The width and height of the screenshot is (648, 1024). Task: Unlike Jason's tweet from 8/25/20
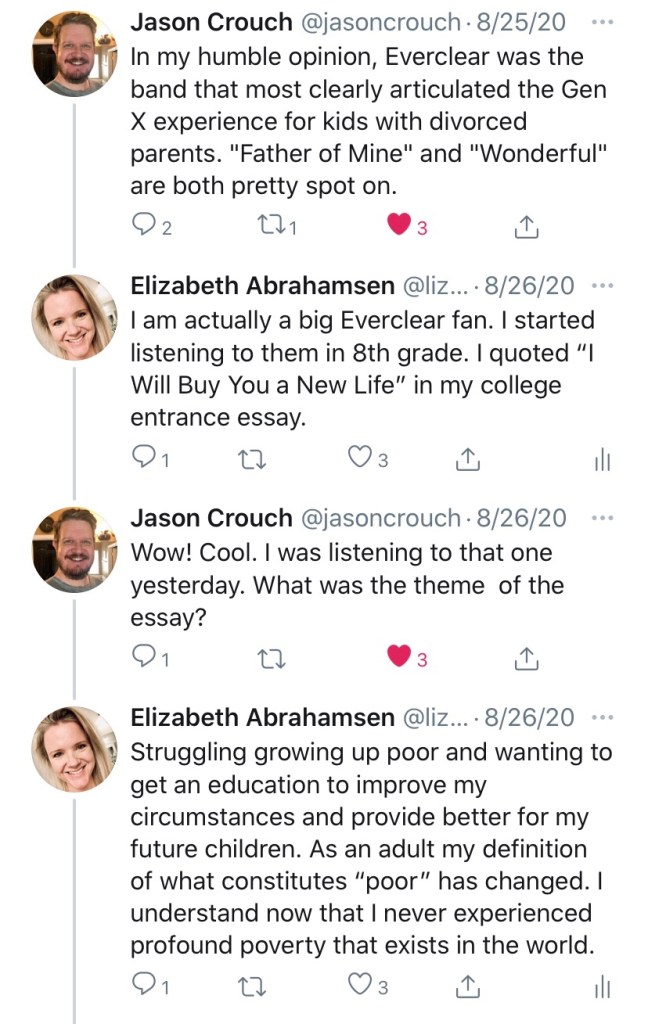398,227
